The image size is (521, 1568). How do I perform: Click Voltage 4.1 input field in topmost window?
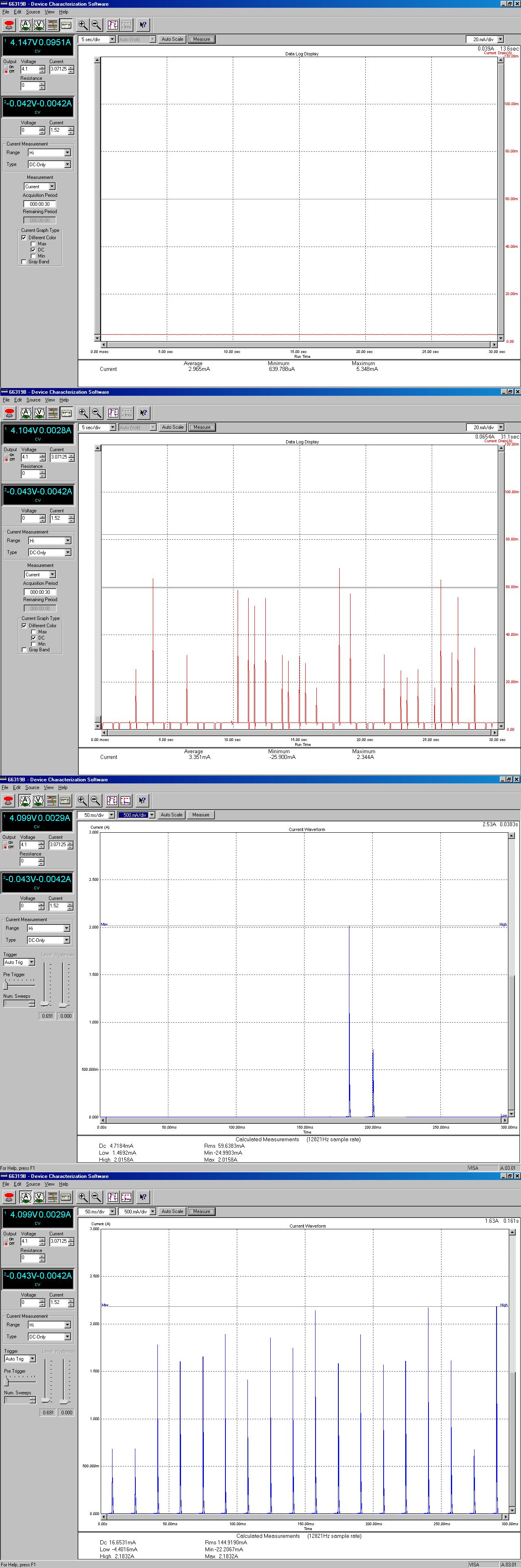point(29,69)
